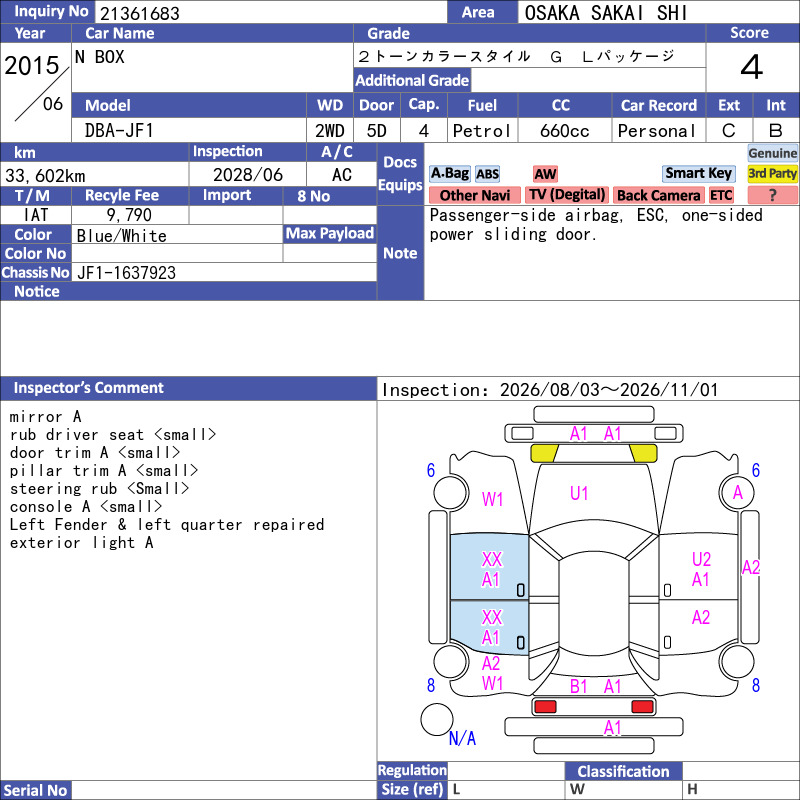Click the Japanese grade description text
Image resolution: width=800 pixels, height=800 pixels.
(516, 56)
